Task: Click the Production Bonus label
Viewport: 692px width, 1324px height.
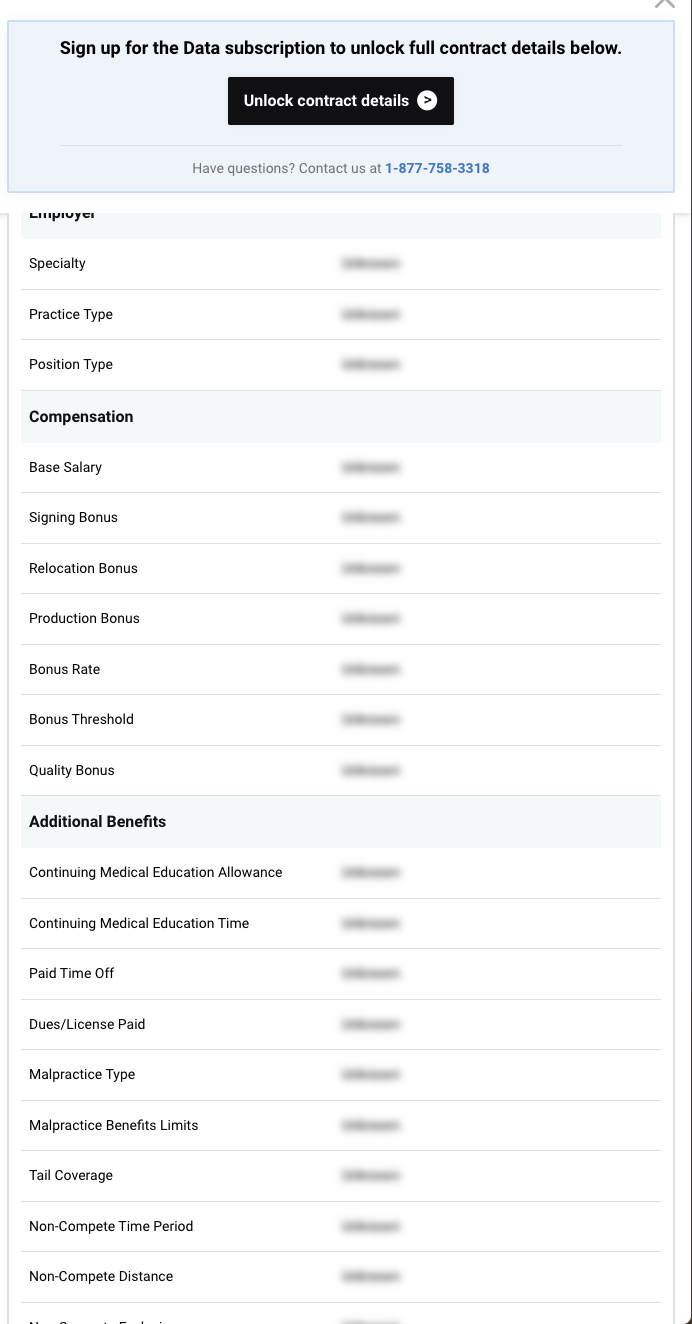Action: 84,618
